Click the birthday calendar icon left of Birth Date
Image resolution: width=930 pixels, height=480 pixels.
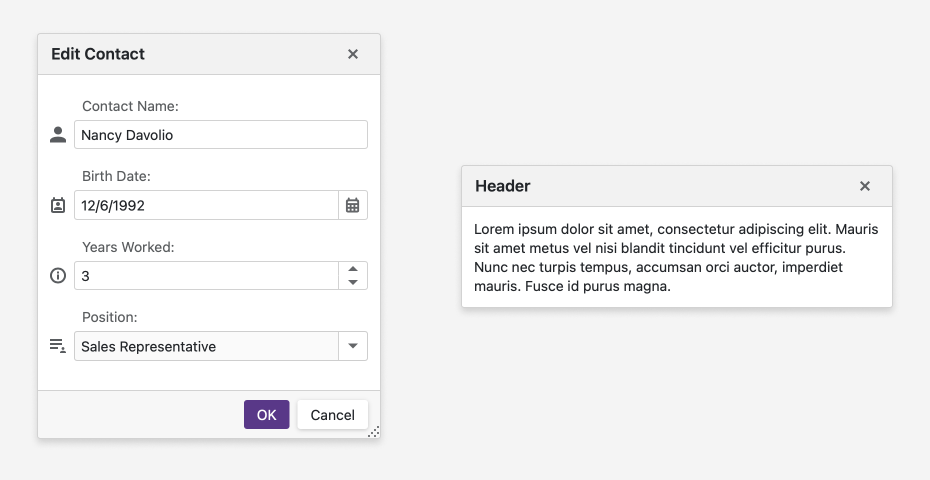[58, 205]
